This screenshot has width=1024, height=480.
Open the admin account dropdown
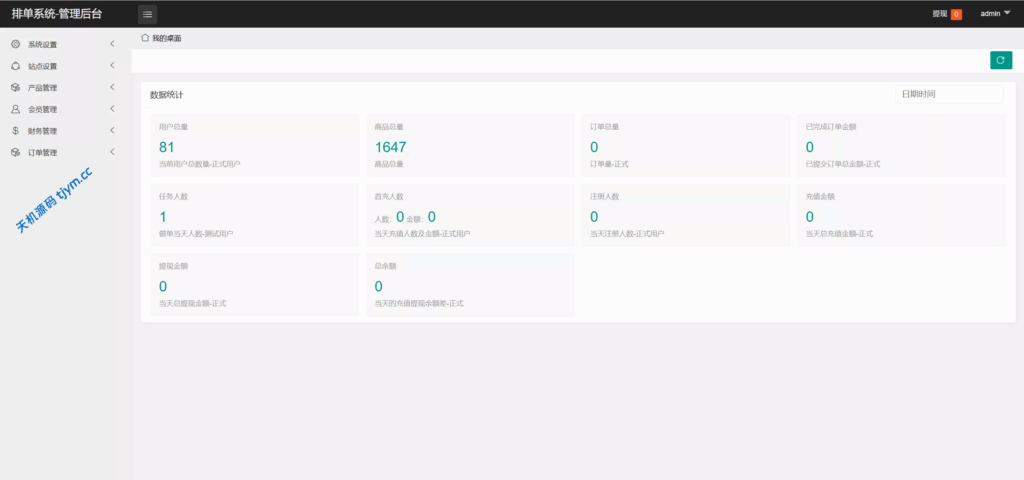pos(995,14)
